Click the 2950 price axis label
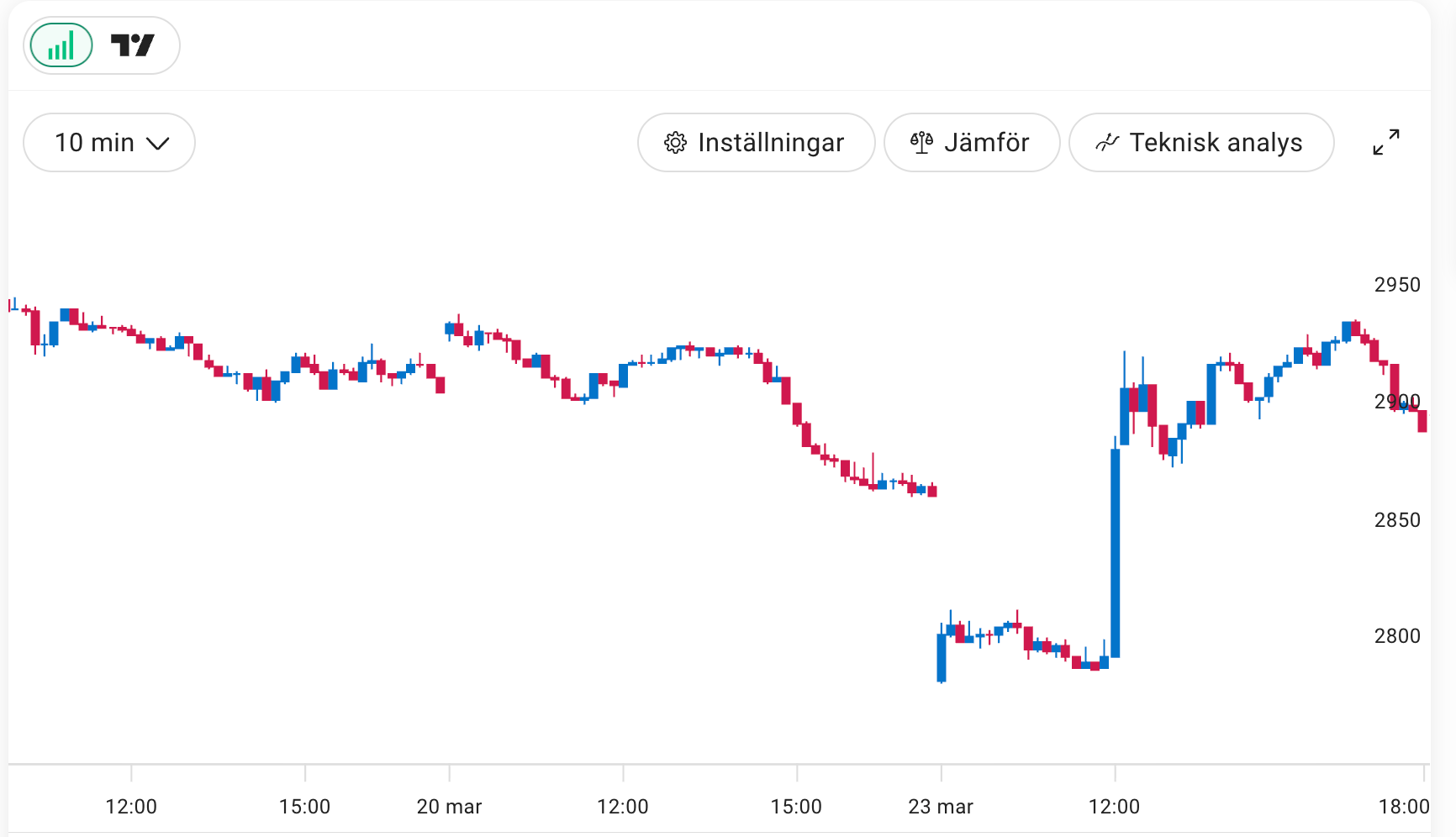 tap(1396, 285)
